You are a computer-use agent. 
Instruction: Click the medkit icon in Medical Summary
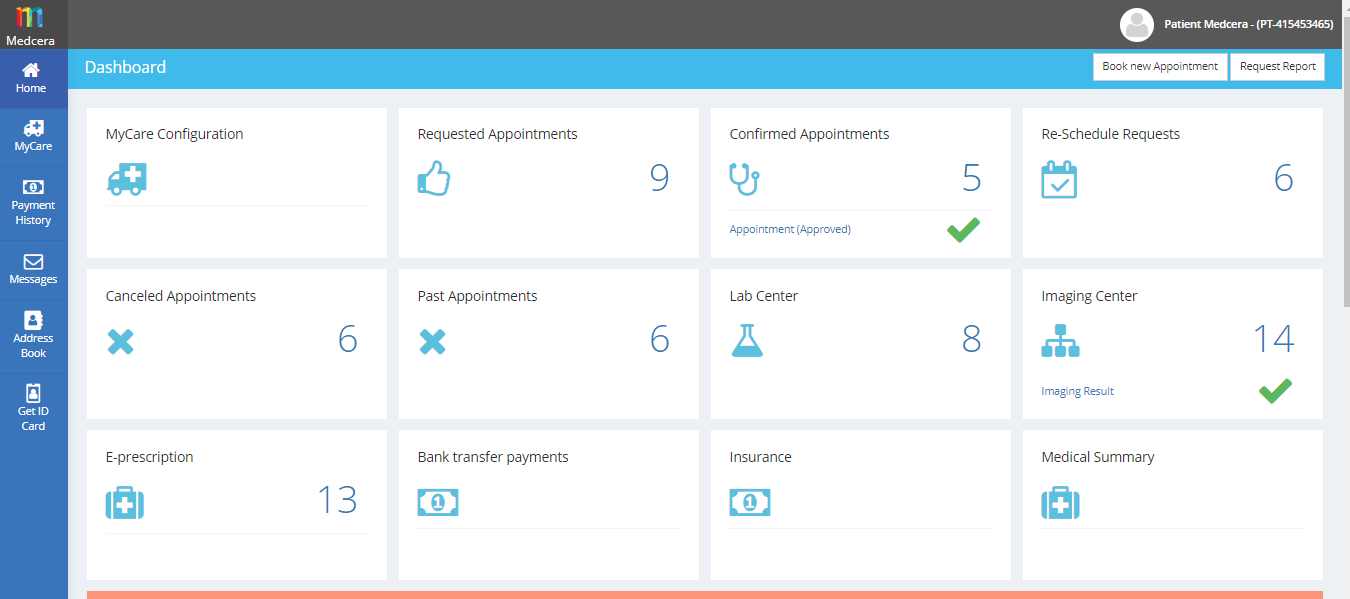coord(1060,502)
